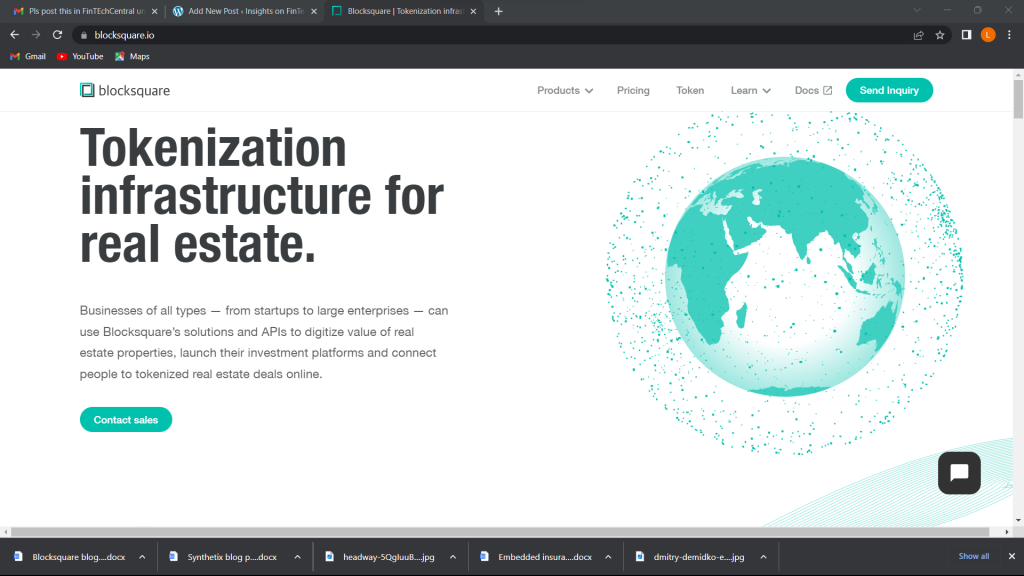Viewport: 1024px width, 576px height.
Task: Open the browser side panel icon
Action: (x=967, y=35)
